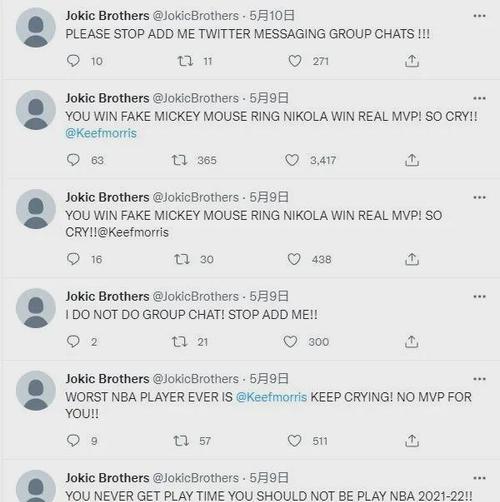Reply to the tweet with 63 comments
Viewport: 500px width, 502px height.
tap(73, 160)
